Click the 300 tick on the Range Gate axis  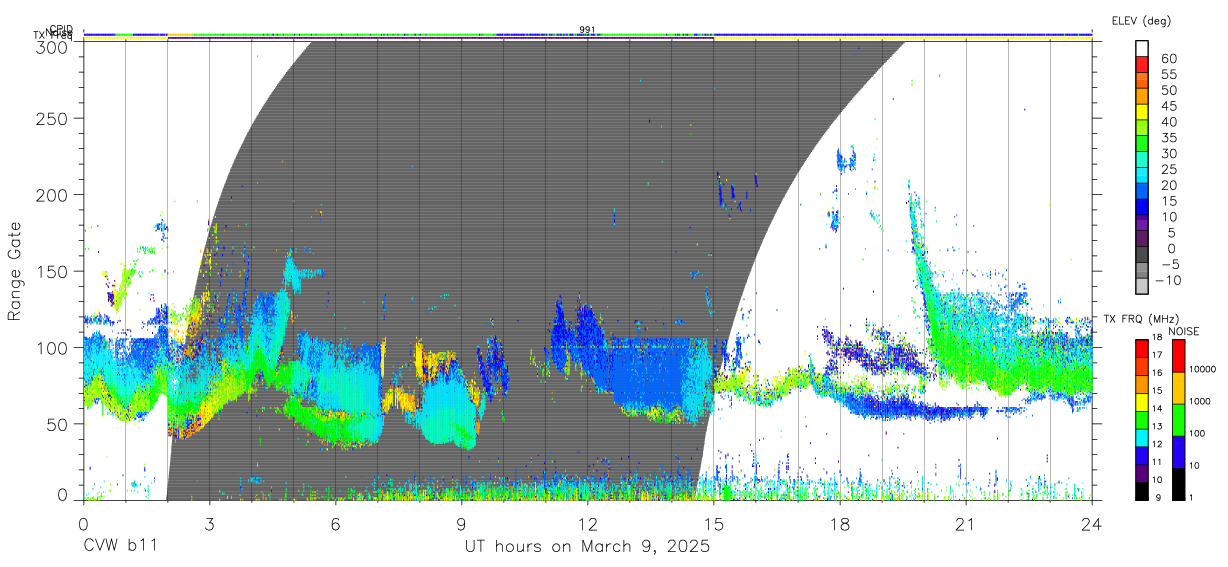51,46
